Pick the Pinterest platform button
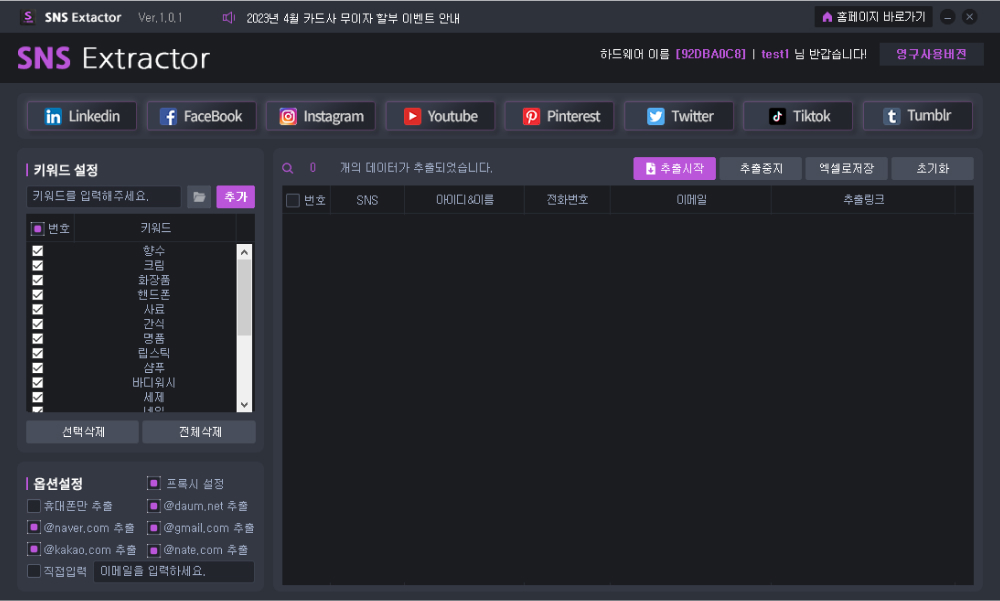The image size is (1000, 601). (x=559, y=116)
